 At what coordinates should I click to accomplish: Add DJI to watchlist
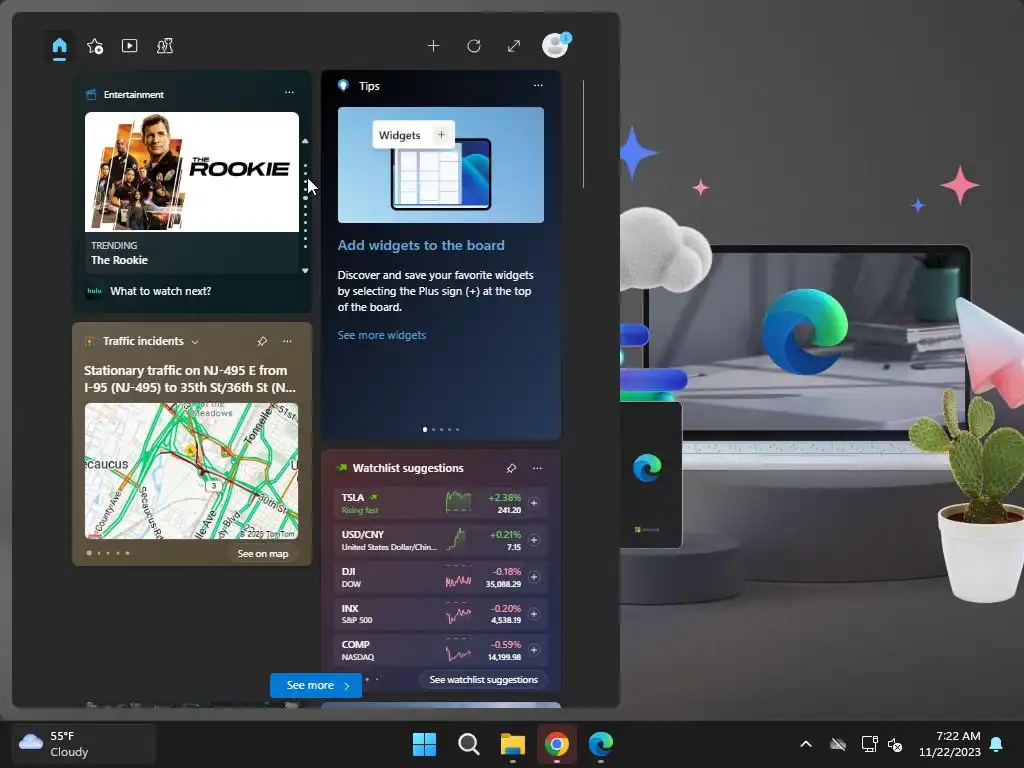534,577
